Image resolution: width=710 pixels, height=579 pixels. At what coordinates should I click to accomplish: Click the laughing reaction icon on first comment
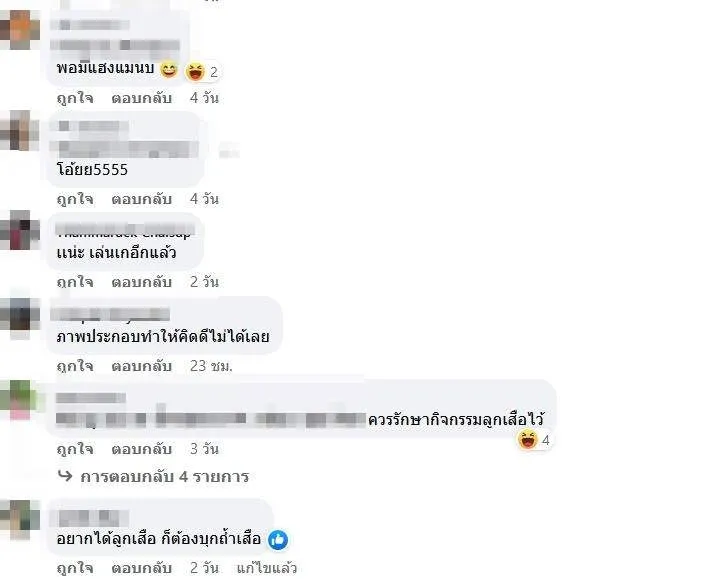pyautogui.click(x=196, y=72)
